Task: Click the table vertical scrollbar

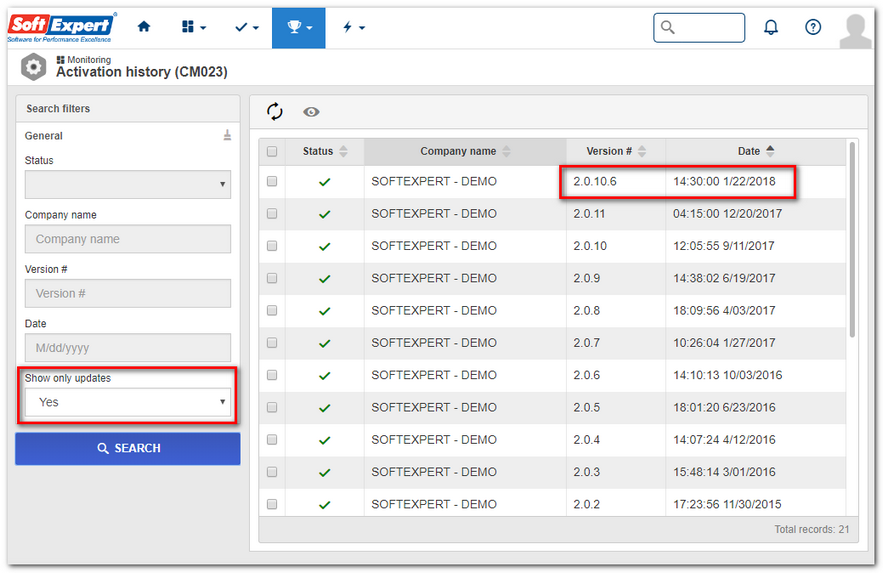Action: tap(852, 240)
